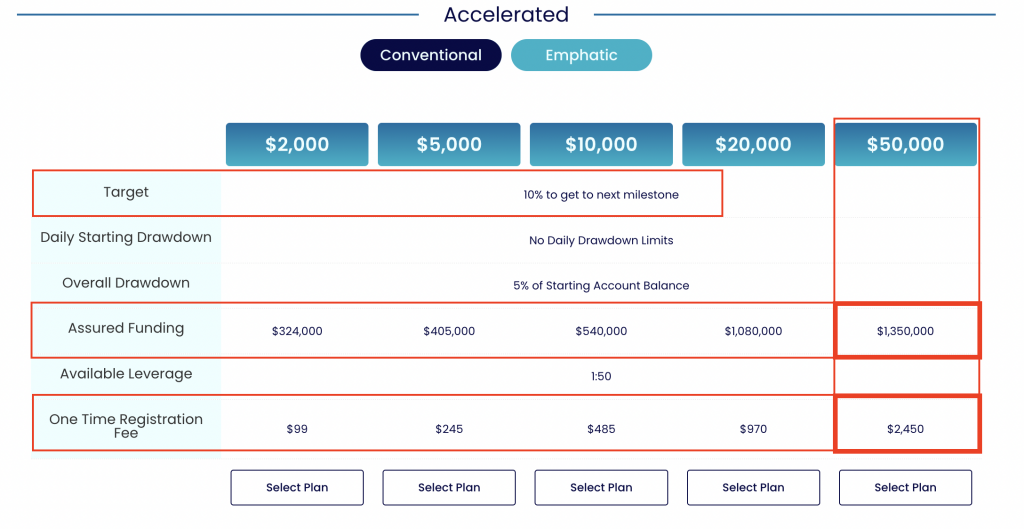Click the $5,000 account size header
Viewport: 1024px width, 529px height.
click(x=449, y=144)
